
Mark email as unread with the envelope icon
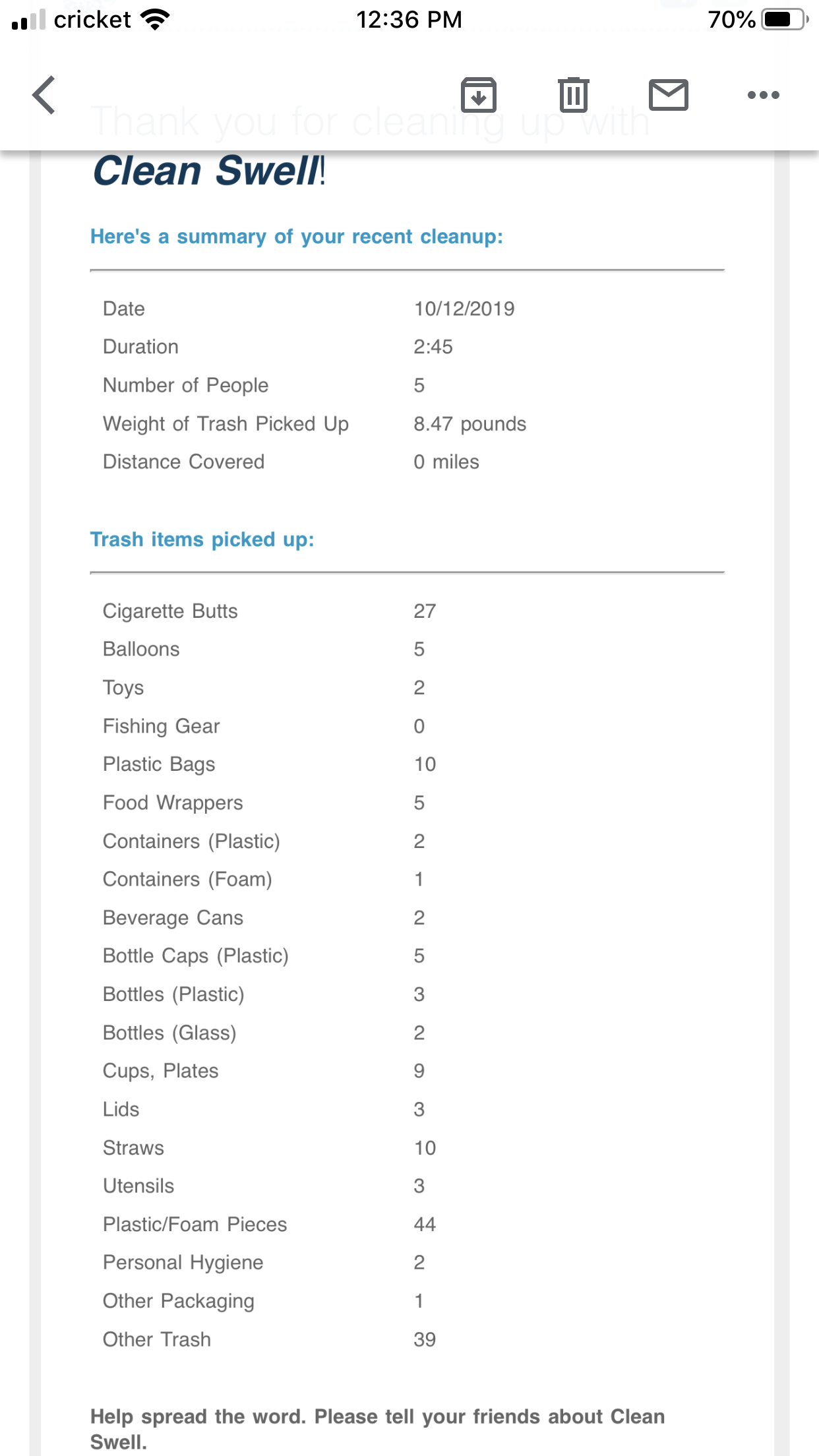click(x=669, y=95)
